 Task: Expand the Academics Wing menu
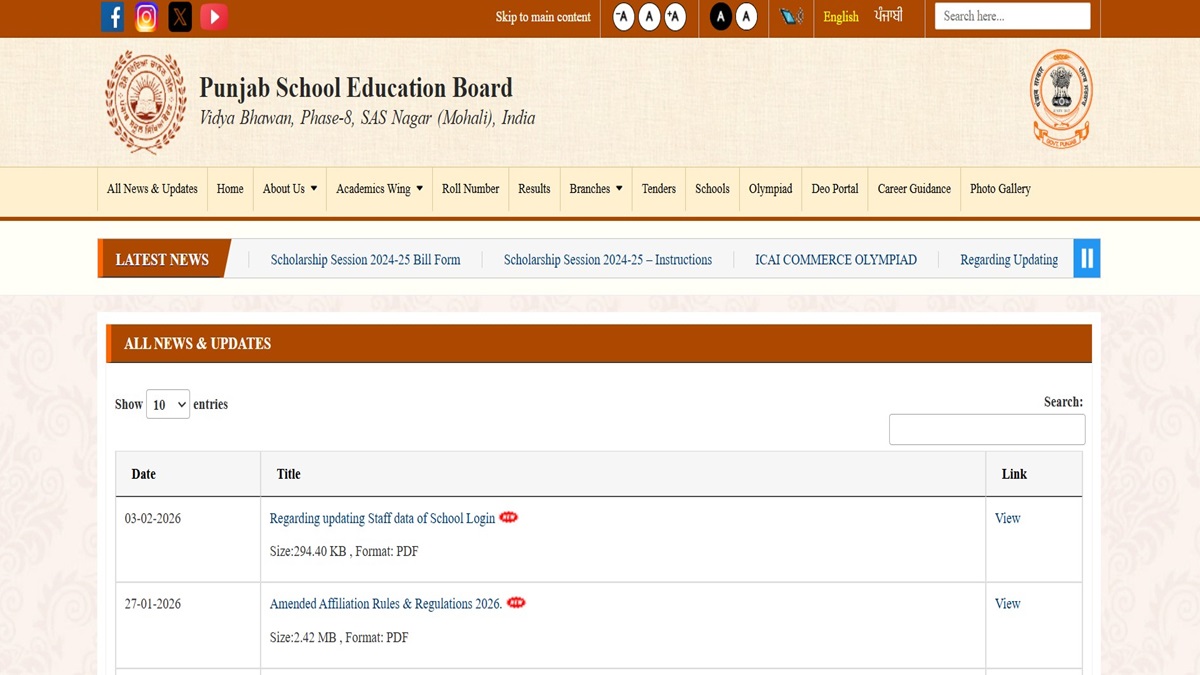coord(379,189)
